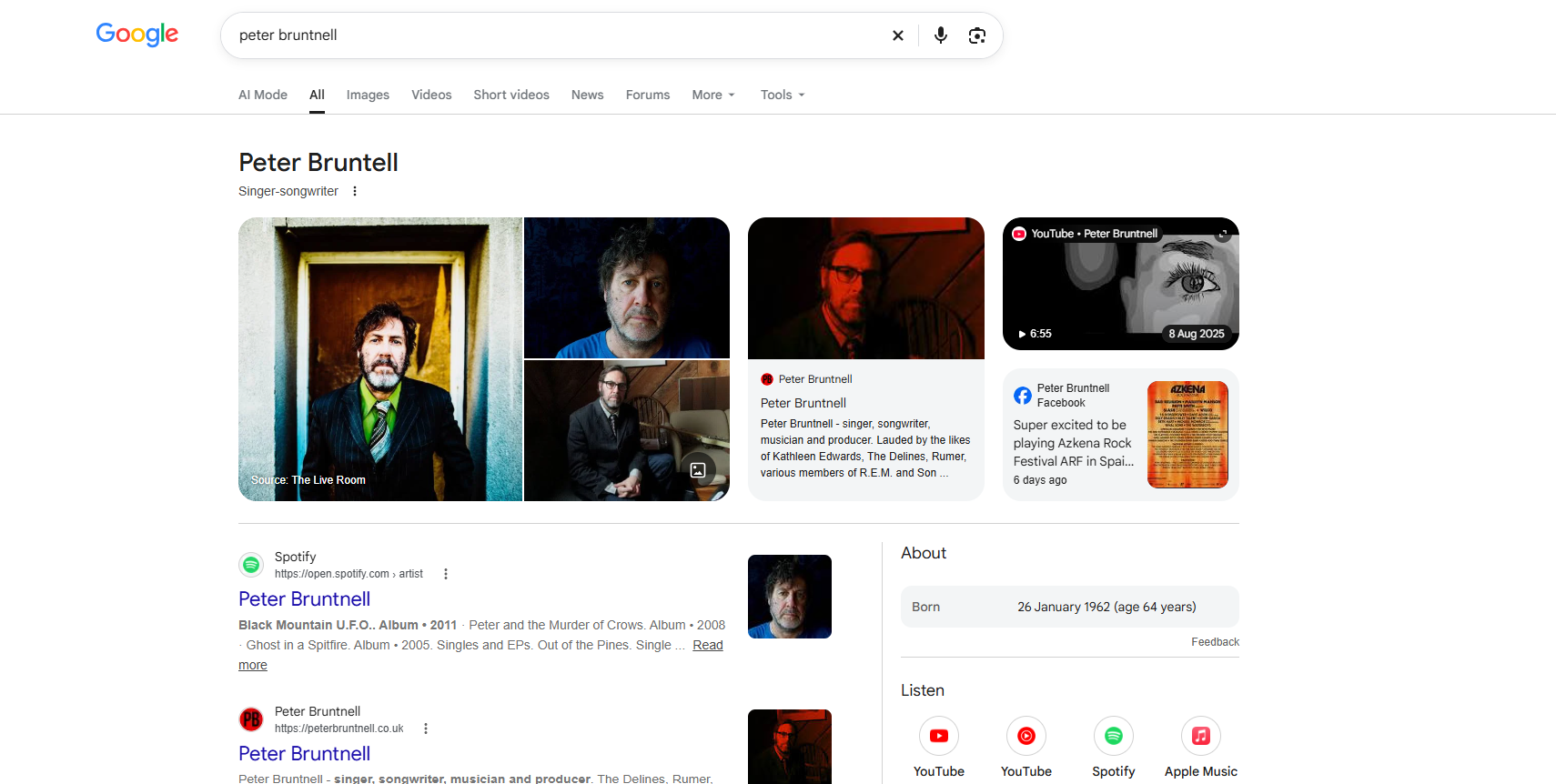Click the Facebook icon on the post card

pyautogui.click(x=1023, y=396)
